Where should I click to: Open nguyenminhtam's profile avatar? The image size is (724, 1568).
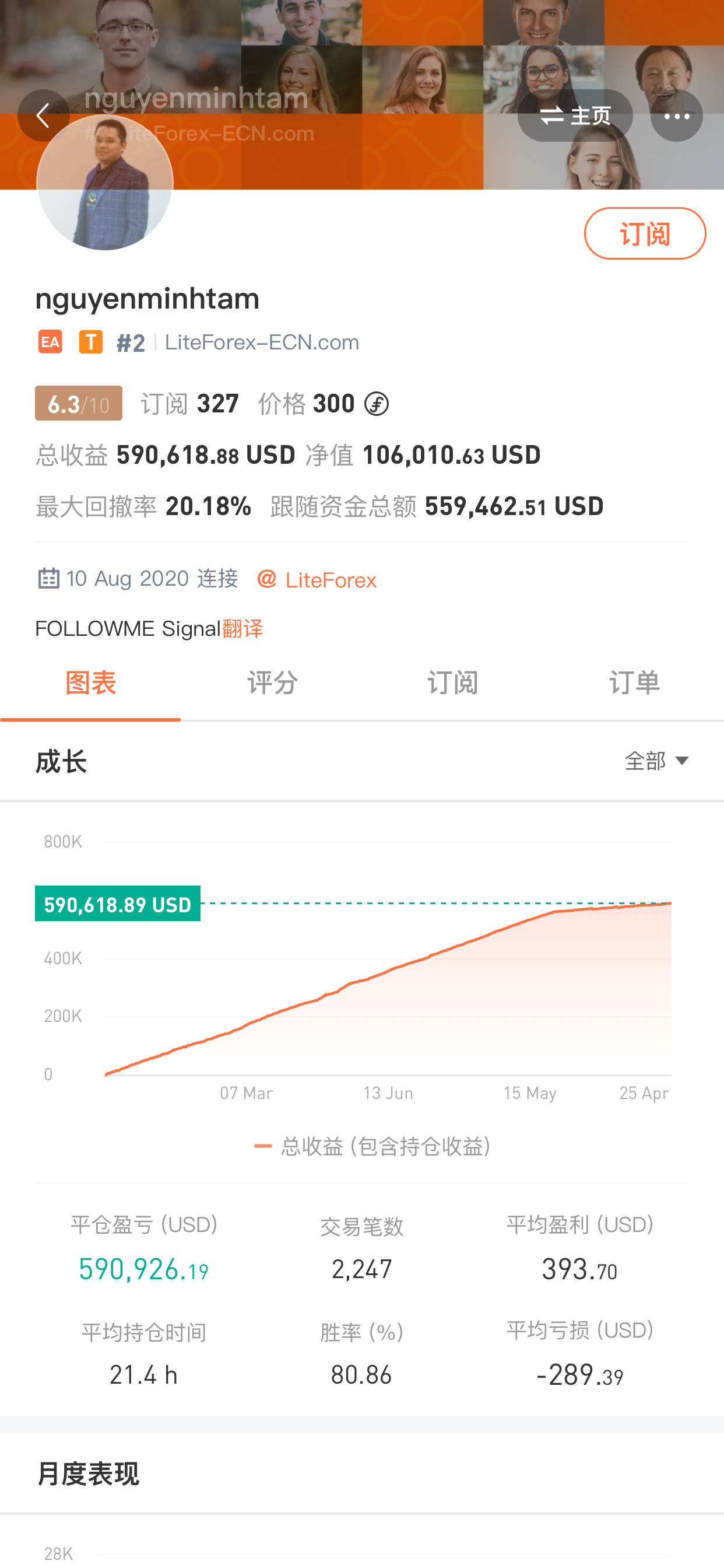tap(105, 182)
